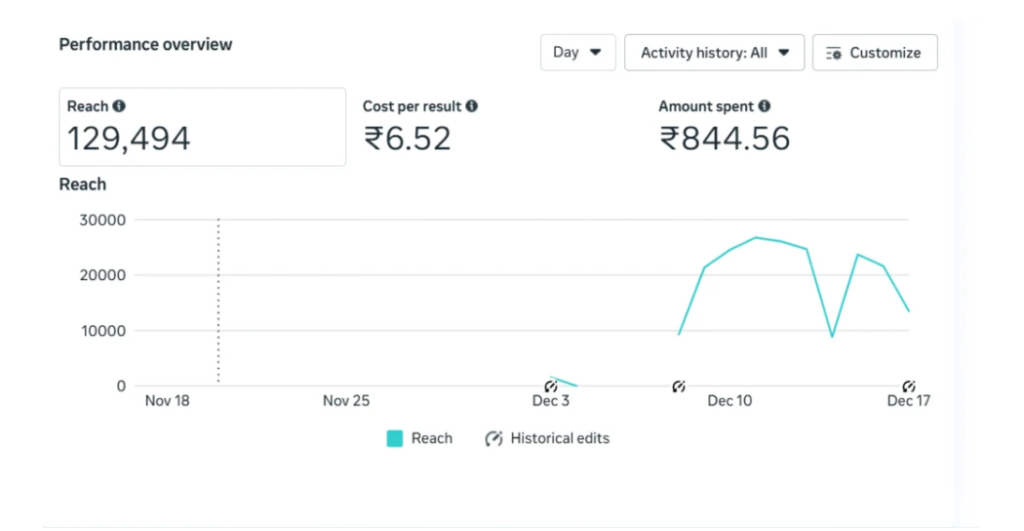Select the Reach metric card
Screen dimensions: 1024x531
pyautogui.click(x=202, y=127)
